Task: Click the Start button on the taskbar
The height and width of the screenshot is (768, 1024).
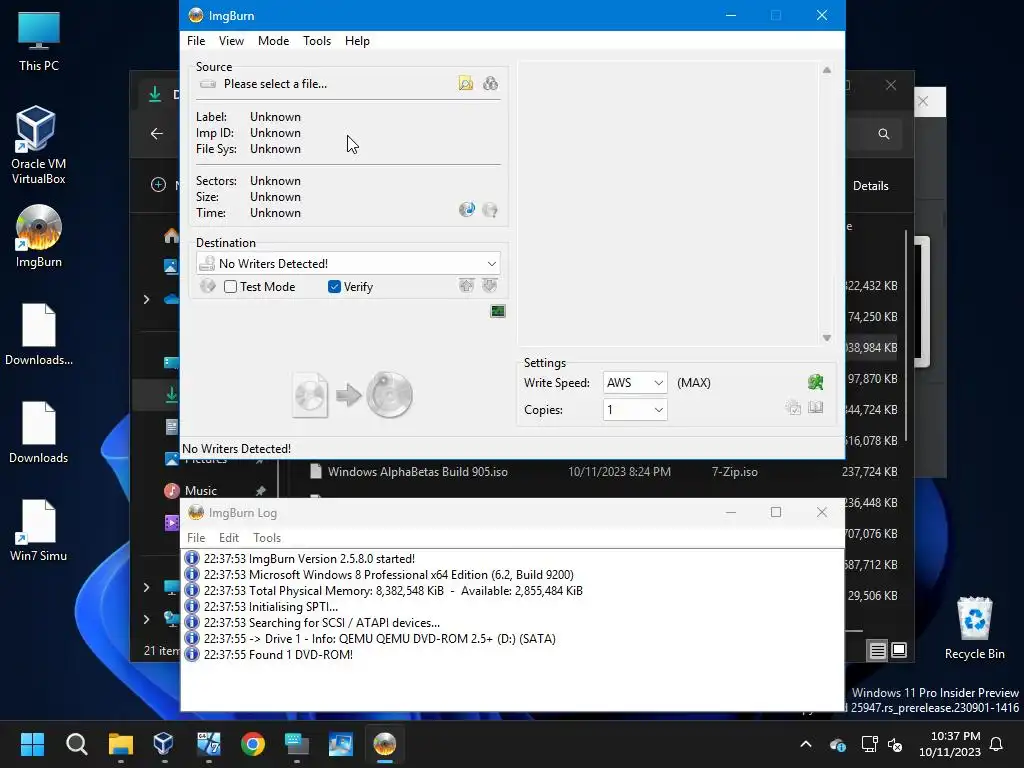Action: pyautogui.click(x=32, y=744)
